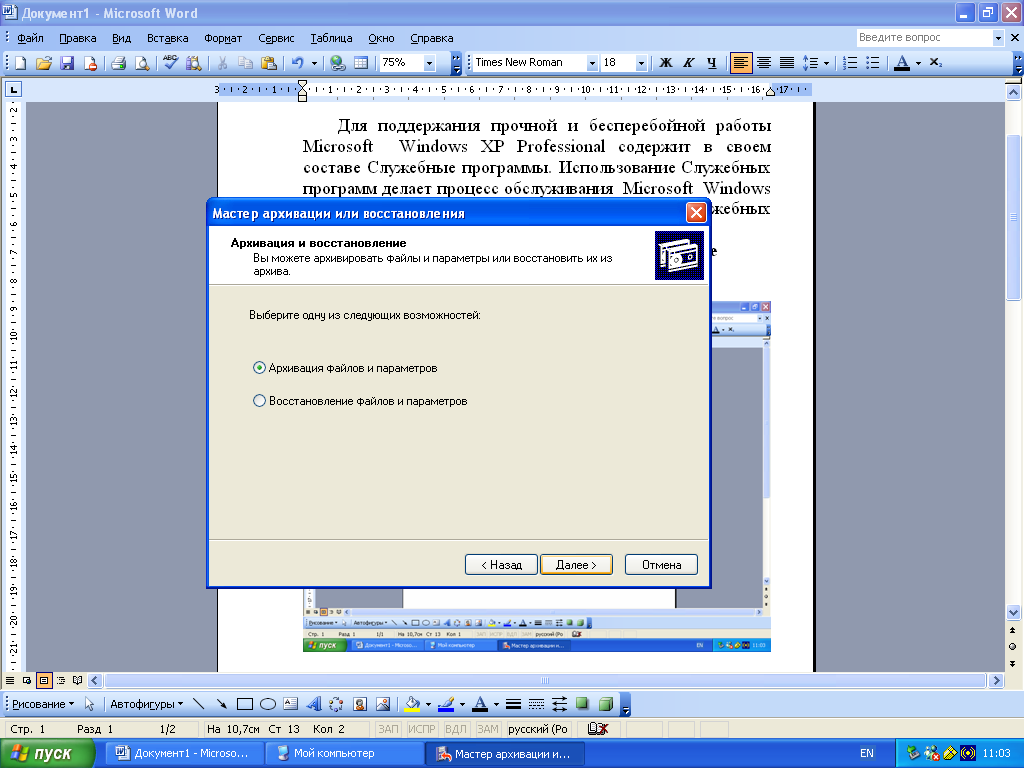Click the EN language indicator in taskbar

[x=867, y=754]
